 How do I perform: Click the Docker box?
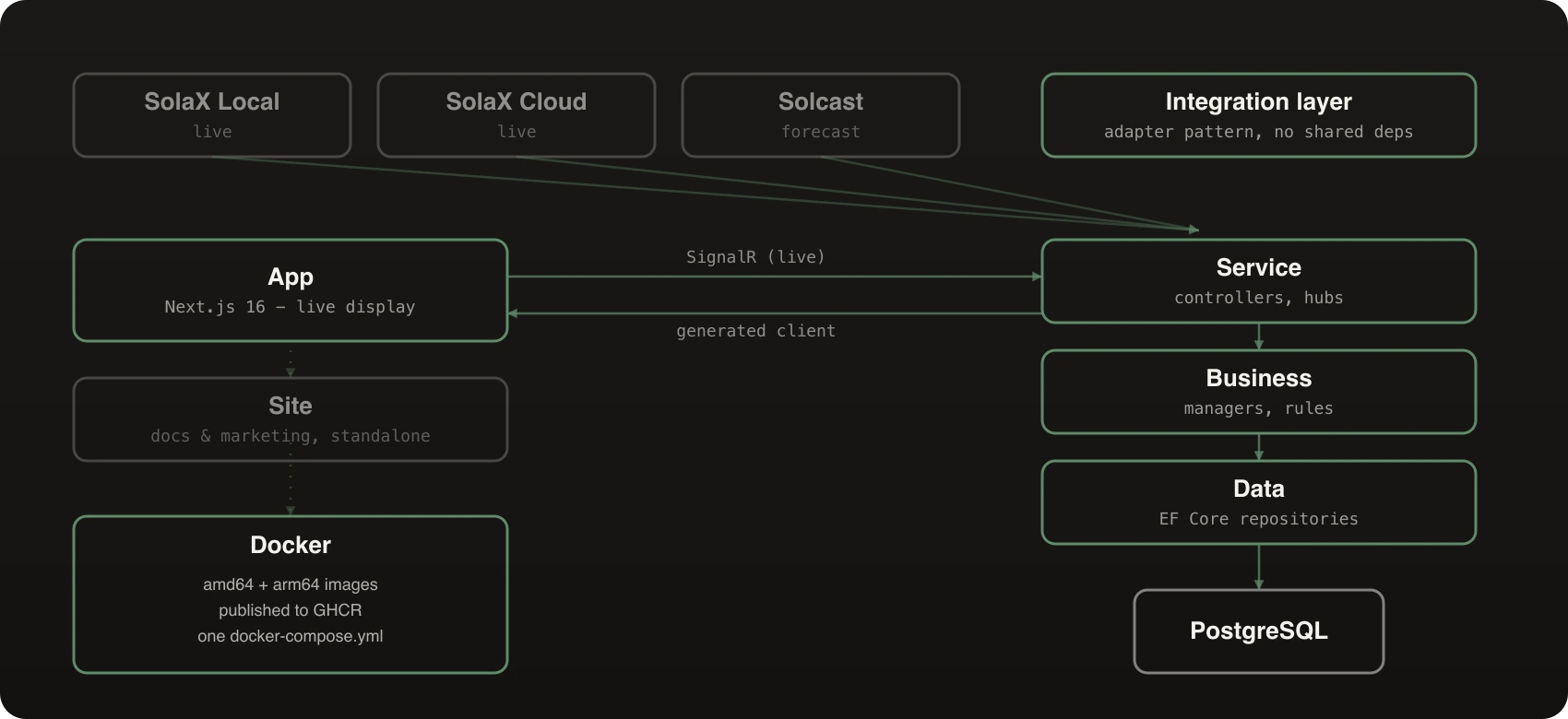(x=291, y=595)
